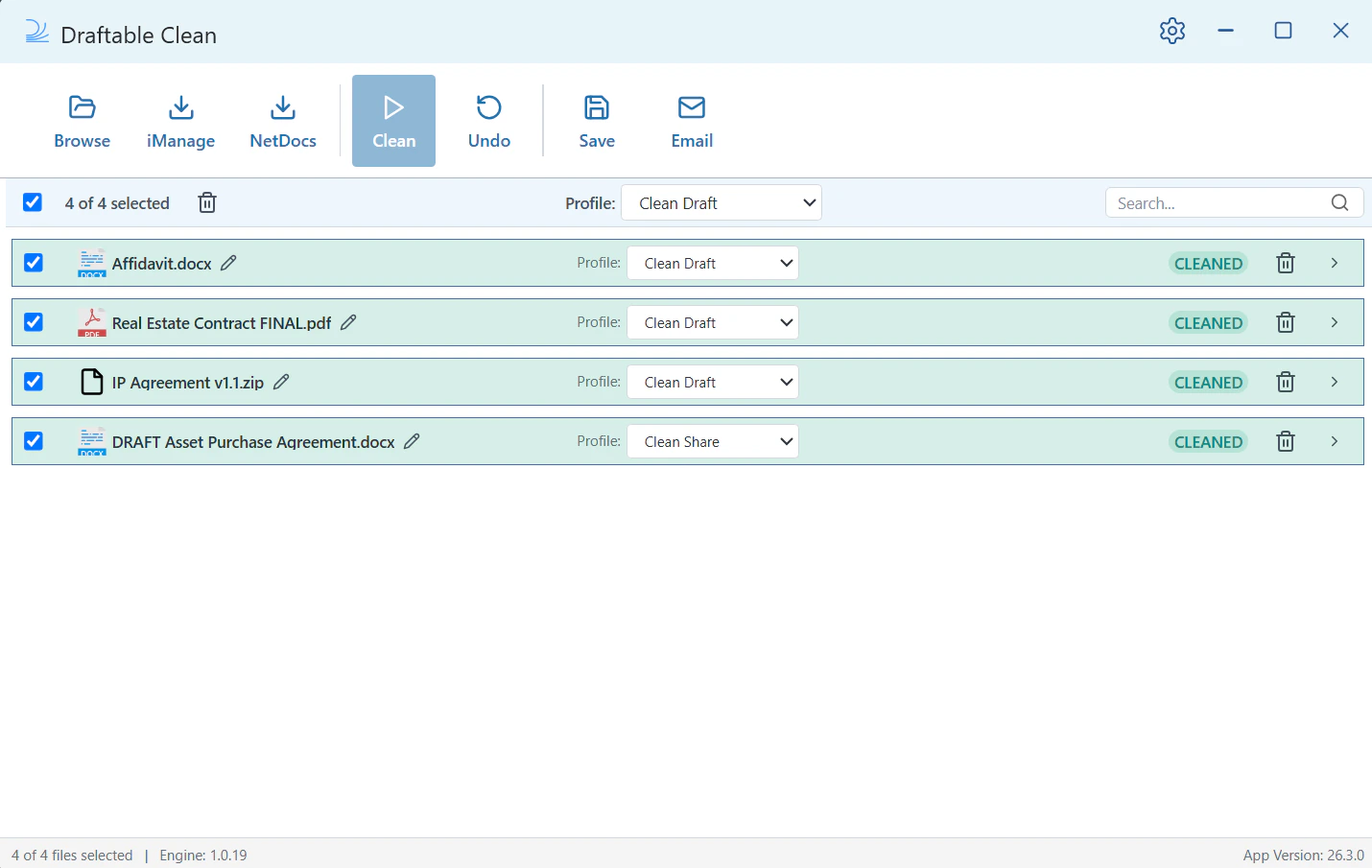Remove Real Estate Contract FINAL.pdf via trash icon
This screenshot has height=868, width=1372.
click(x=1286, y=322)
